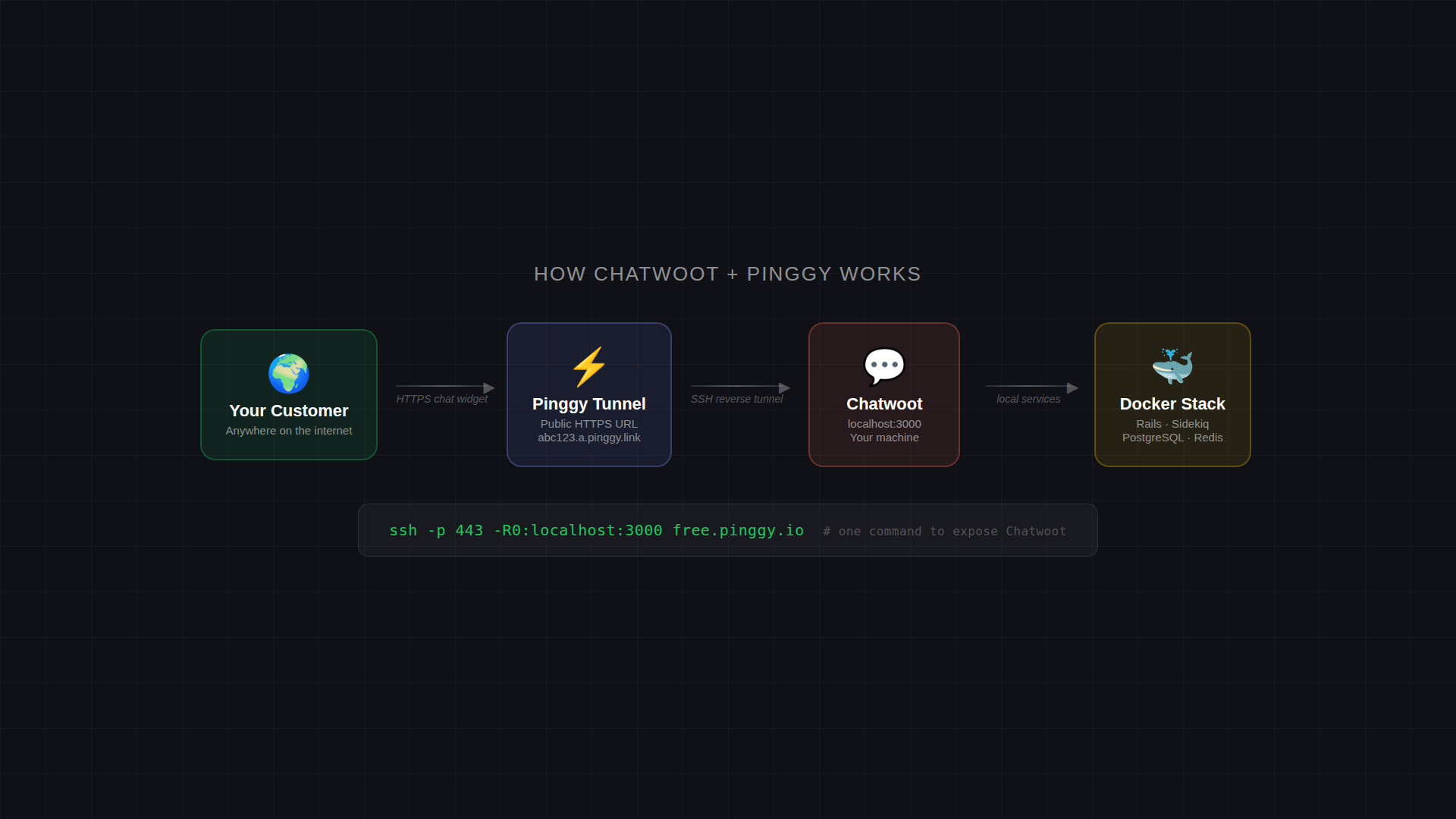
Task: Click the lightning bolt icon in Pinggy Tunnel card
Action: (589, 367)
